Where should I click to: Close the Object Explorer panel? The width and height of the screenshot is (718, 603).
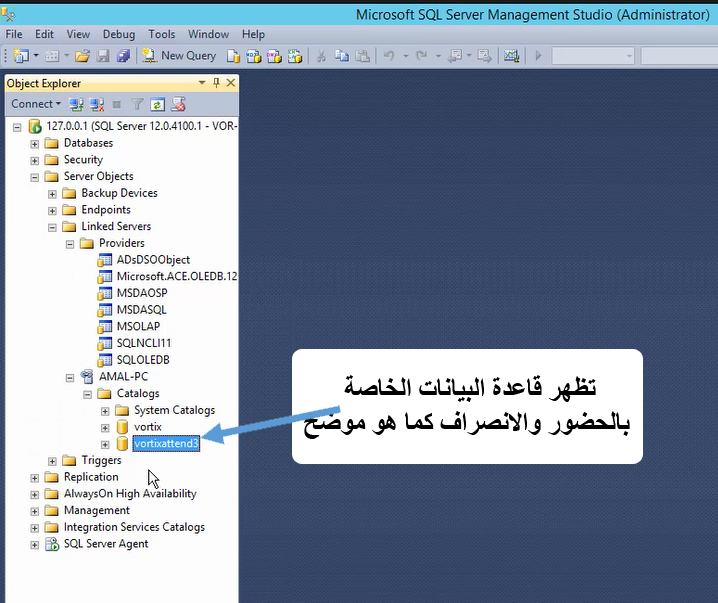[x=231, y=83]
